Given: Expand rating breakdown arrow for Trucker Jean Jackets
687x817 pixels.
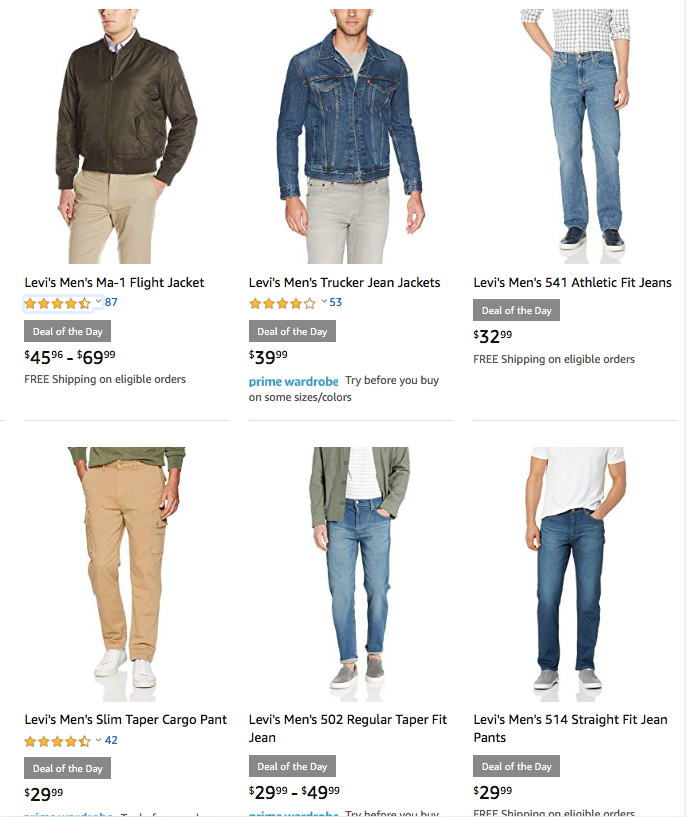Looking at the screenshot, I should [x=323, y=302].
